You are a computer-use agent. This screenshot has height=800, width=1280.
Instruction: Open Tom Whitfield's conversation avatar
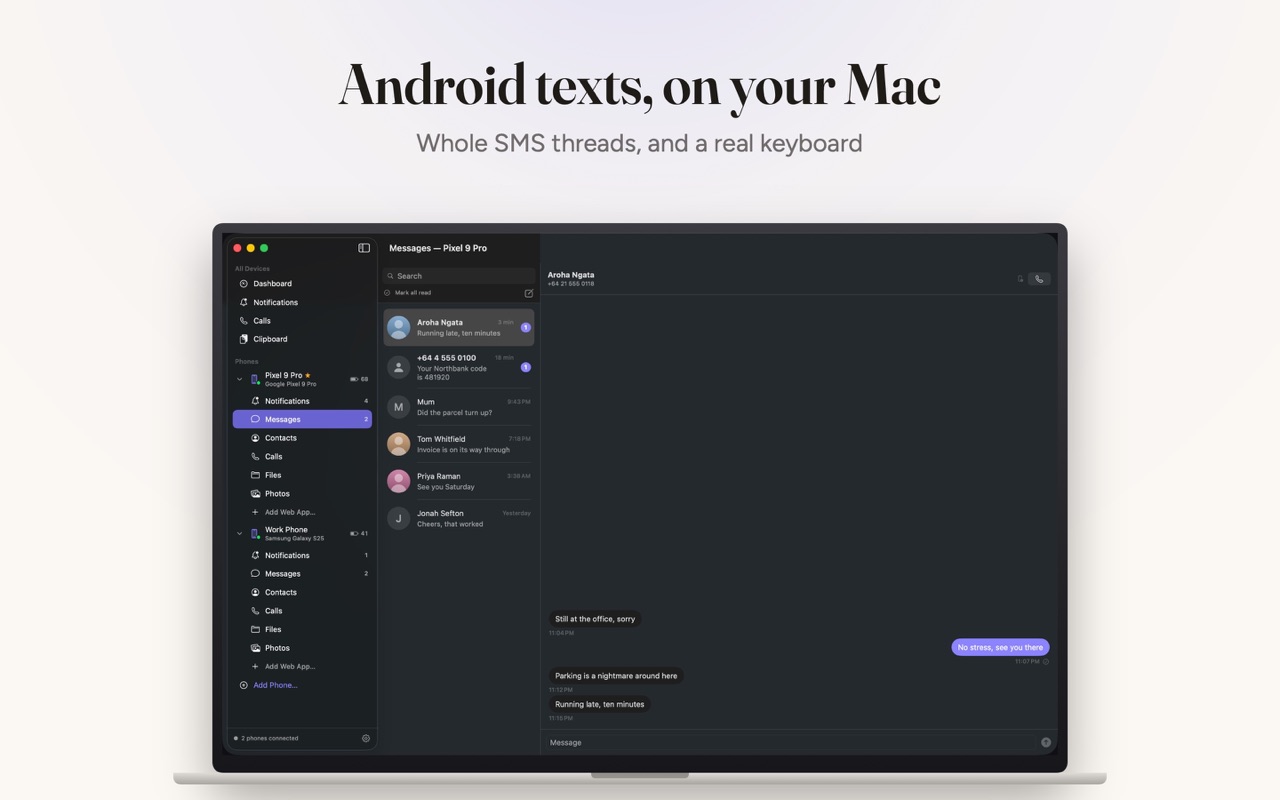[x=399, y=444]
